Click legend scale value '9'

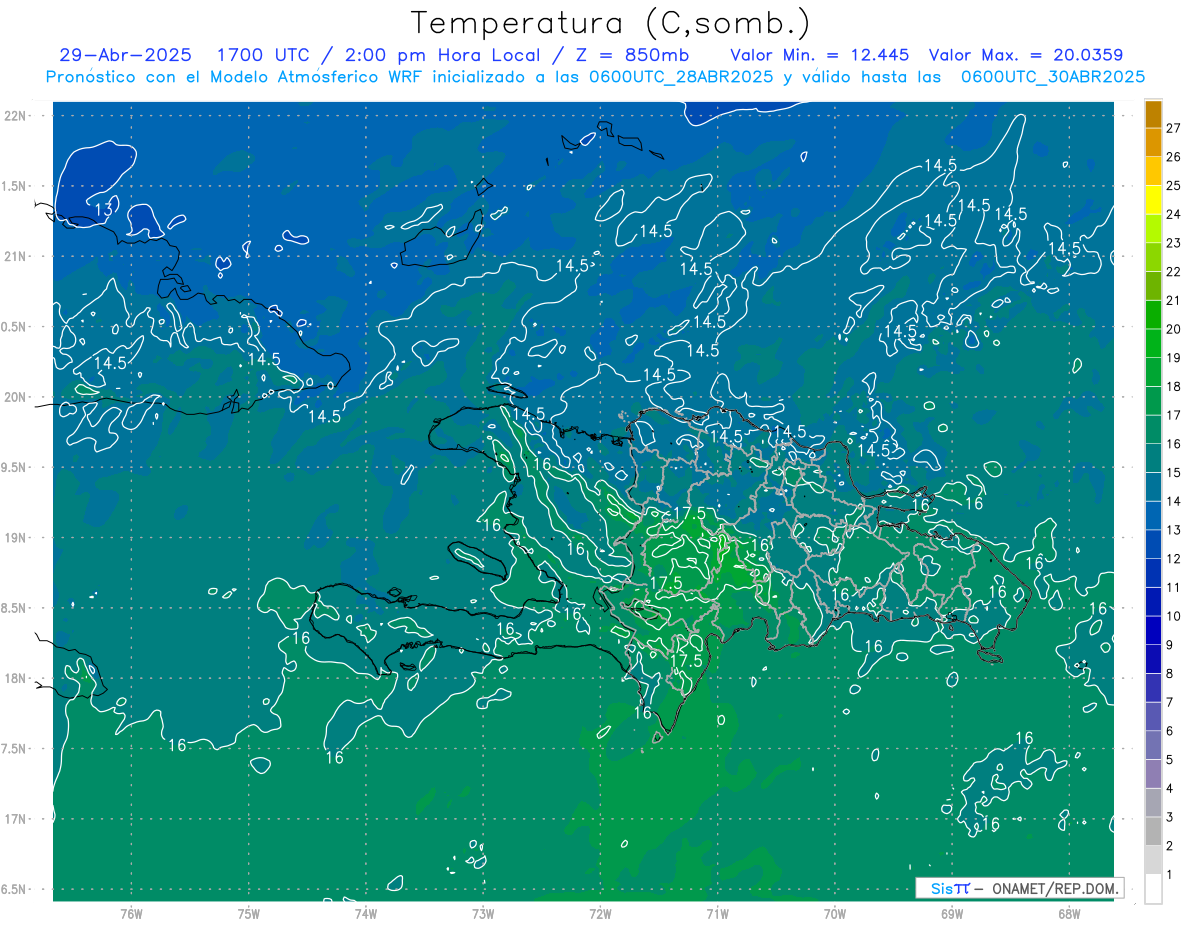coord(1170,645)
